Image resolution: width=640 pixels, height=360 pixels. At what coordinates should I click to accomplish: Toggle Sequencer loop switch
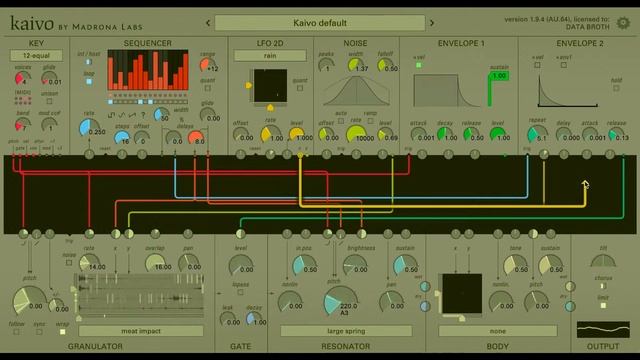pyautogui.click(x=89, y=81)
